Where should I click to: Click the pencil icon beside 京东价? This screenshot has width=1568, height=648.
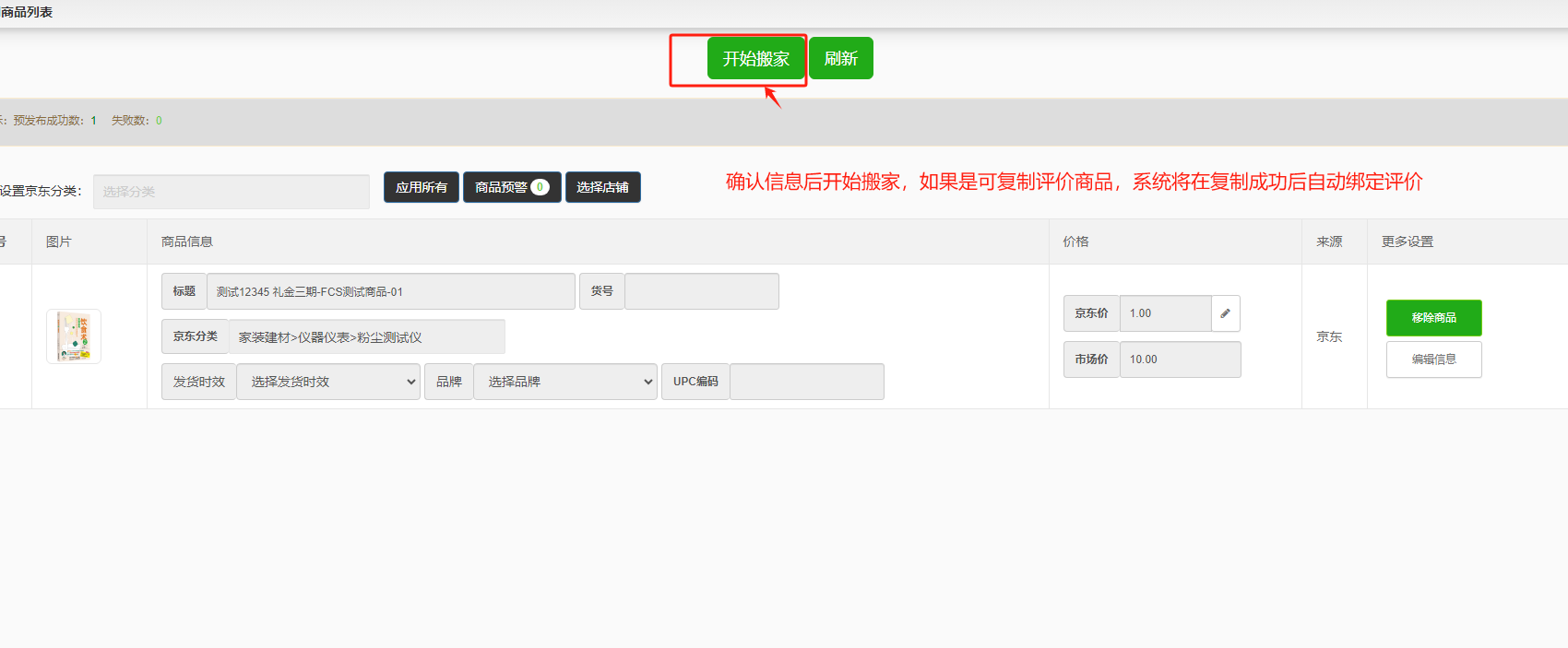[1225, 313]
